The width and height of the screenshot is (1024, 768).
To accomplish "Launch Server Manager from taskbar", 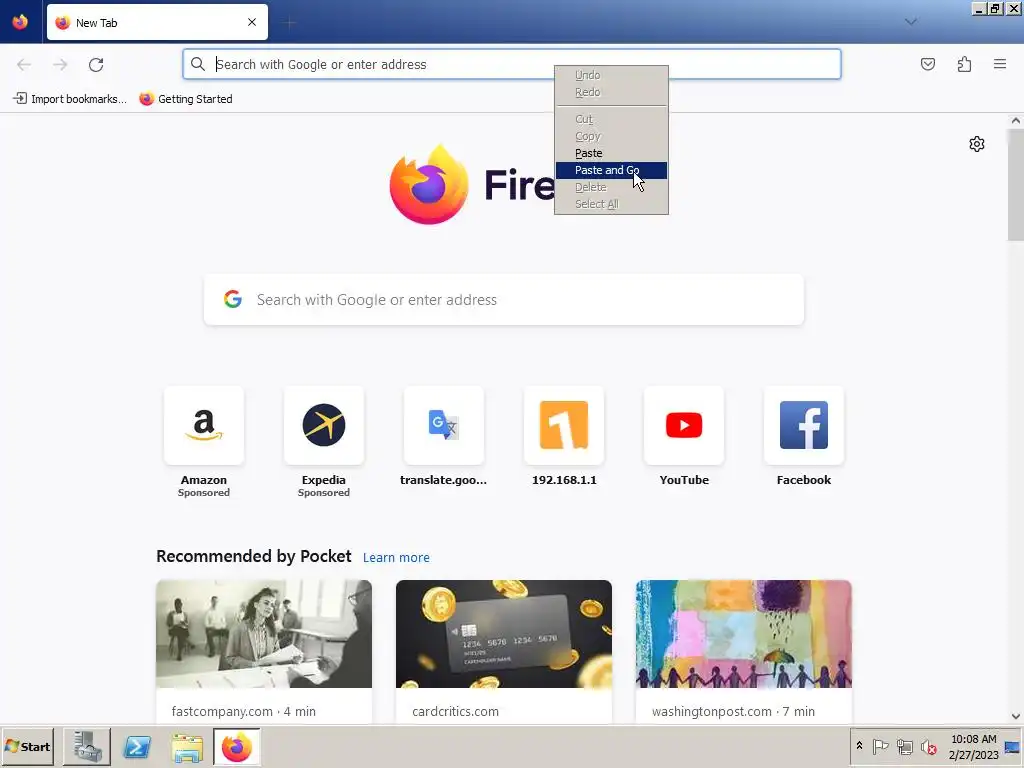I will click(87, 746).
